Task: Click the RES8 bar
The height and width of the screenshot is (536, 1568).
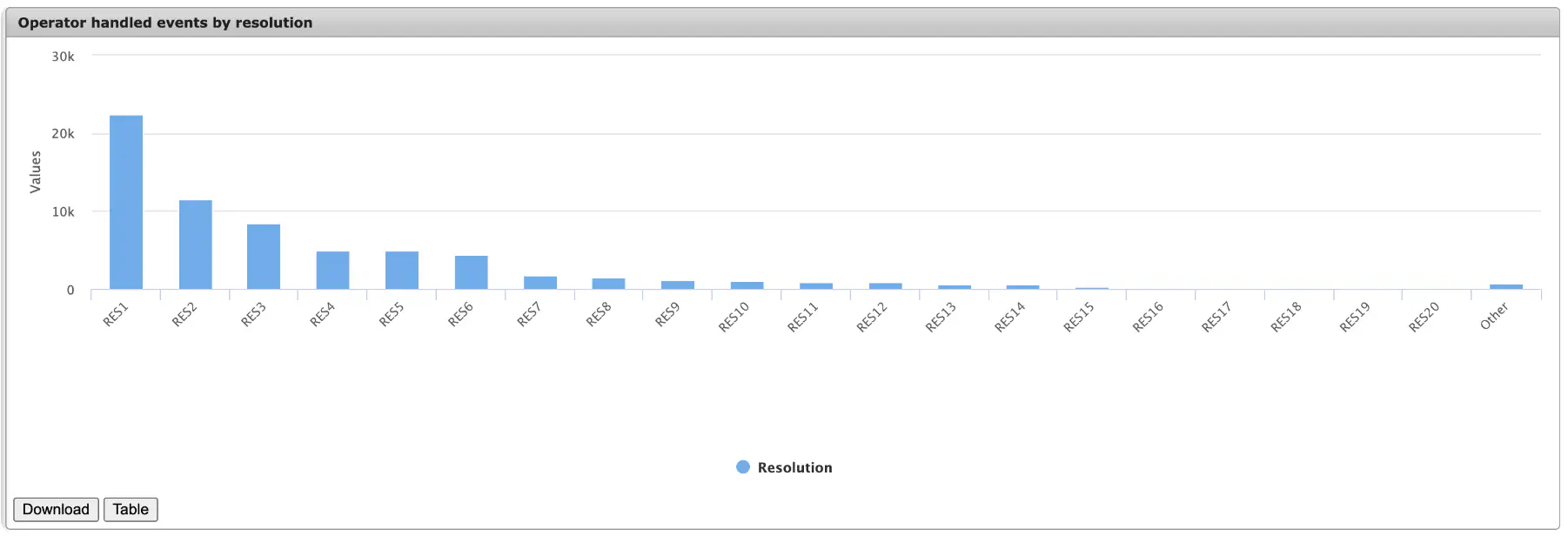Action: pos(609,284)
